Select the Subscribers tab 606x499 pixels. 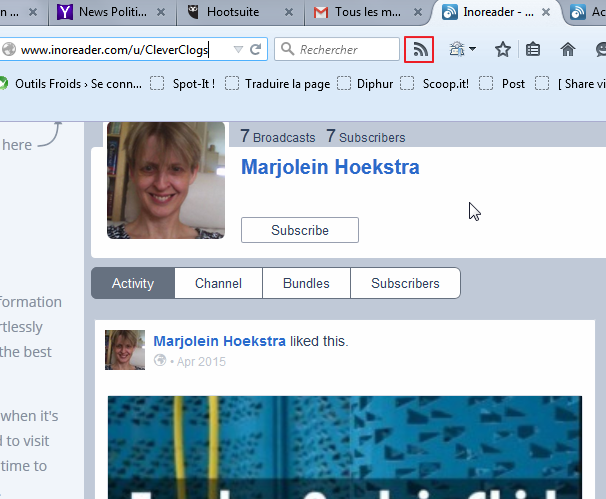pyautogui.click(x=405, y=283)
